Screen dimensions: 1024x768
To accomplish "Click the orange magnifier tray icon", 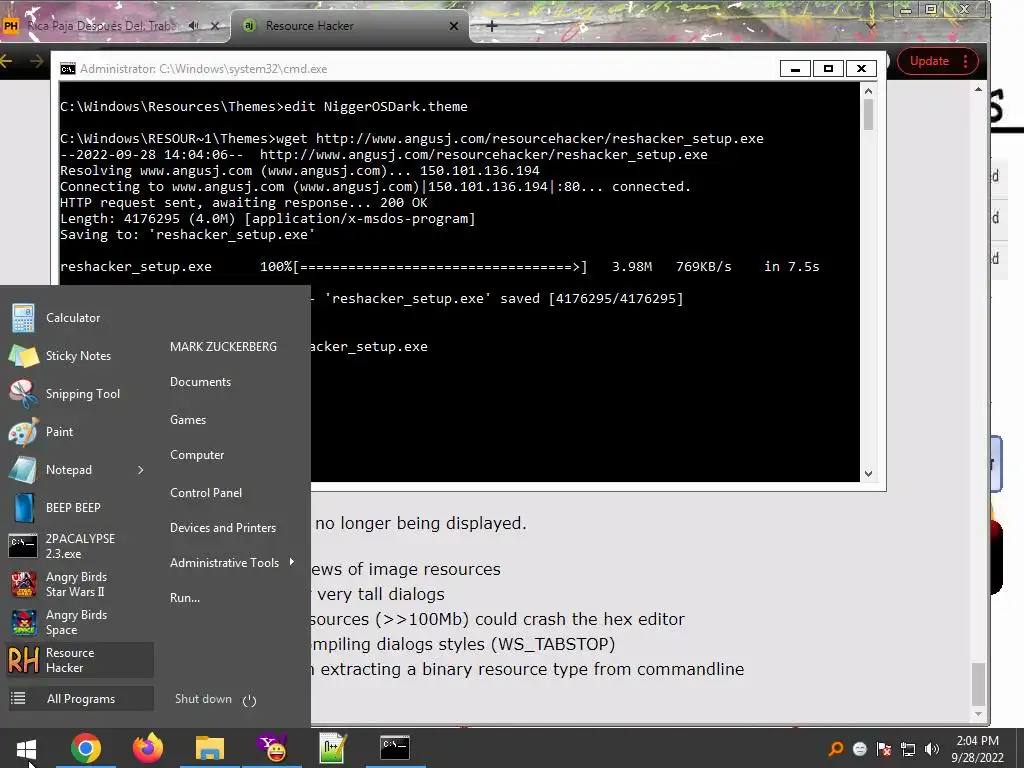I will point(835,748).
